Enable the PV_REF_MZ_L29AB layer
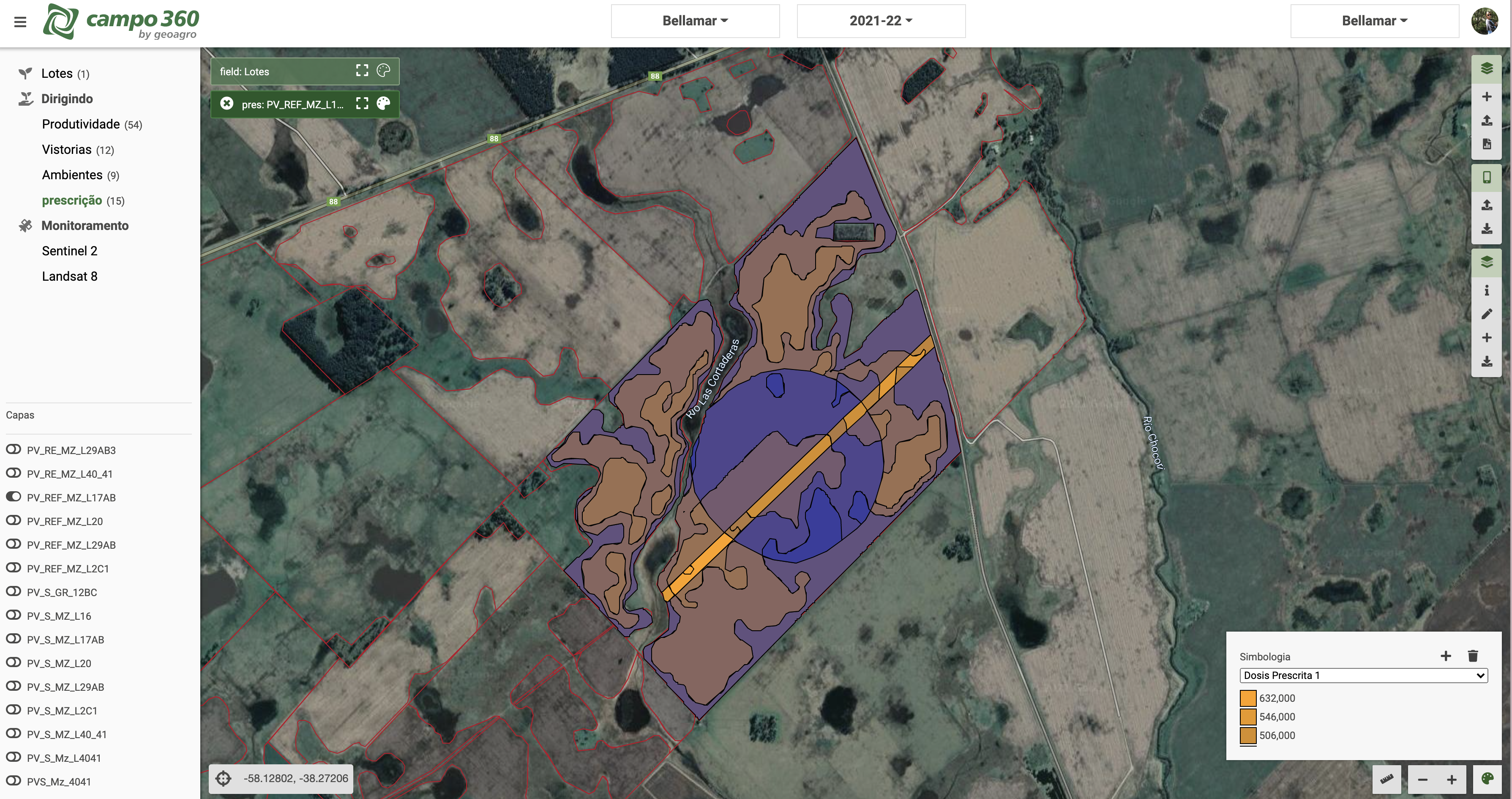Screen dimensions: 1512x799 click(x=14, y=544)
